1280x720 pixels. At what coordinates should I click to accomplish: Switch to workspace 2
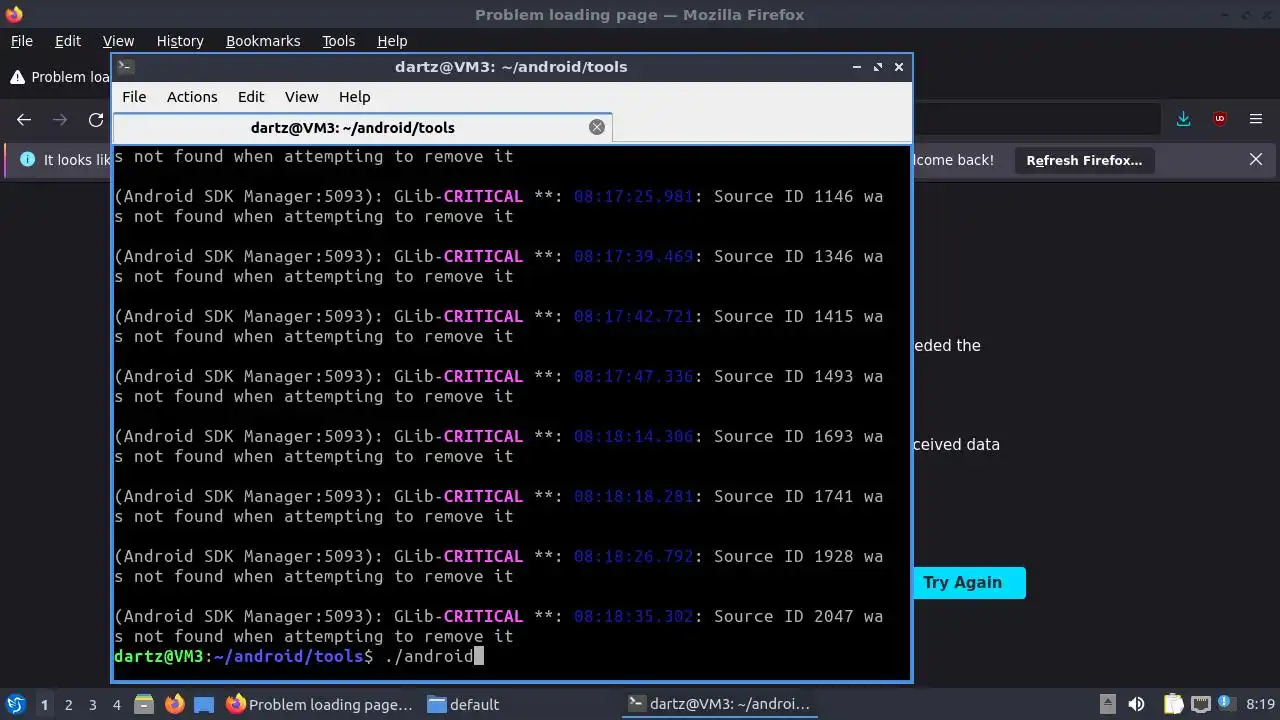tap(68, 705)
